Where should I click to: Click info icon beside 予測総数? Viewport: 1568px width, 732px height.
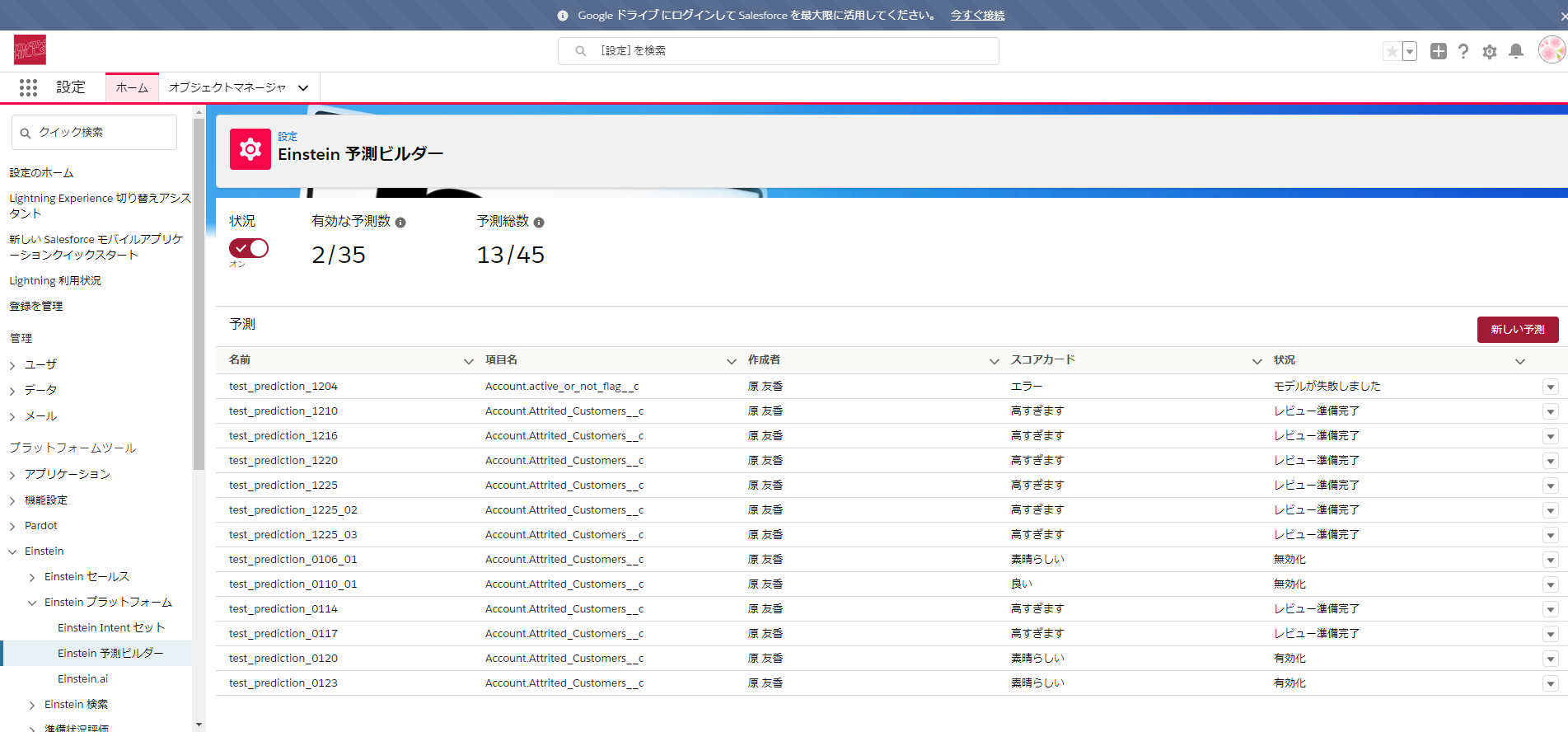539,223
